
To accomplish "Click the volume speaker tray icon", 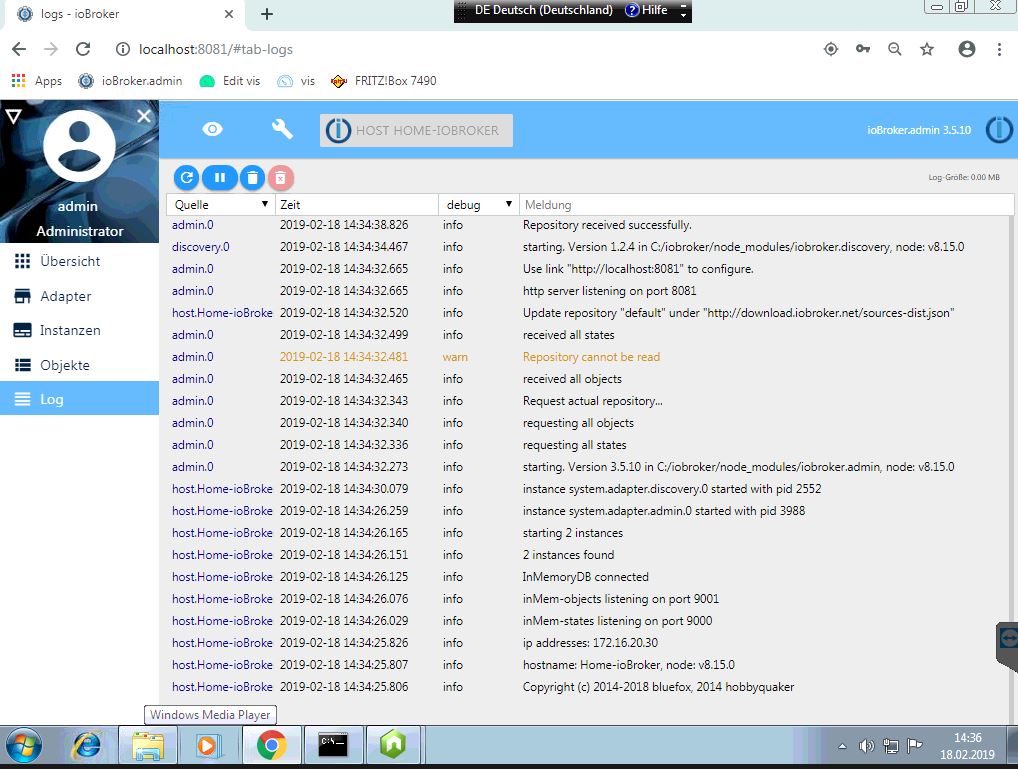I will point(866,746).
